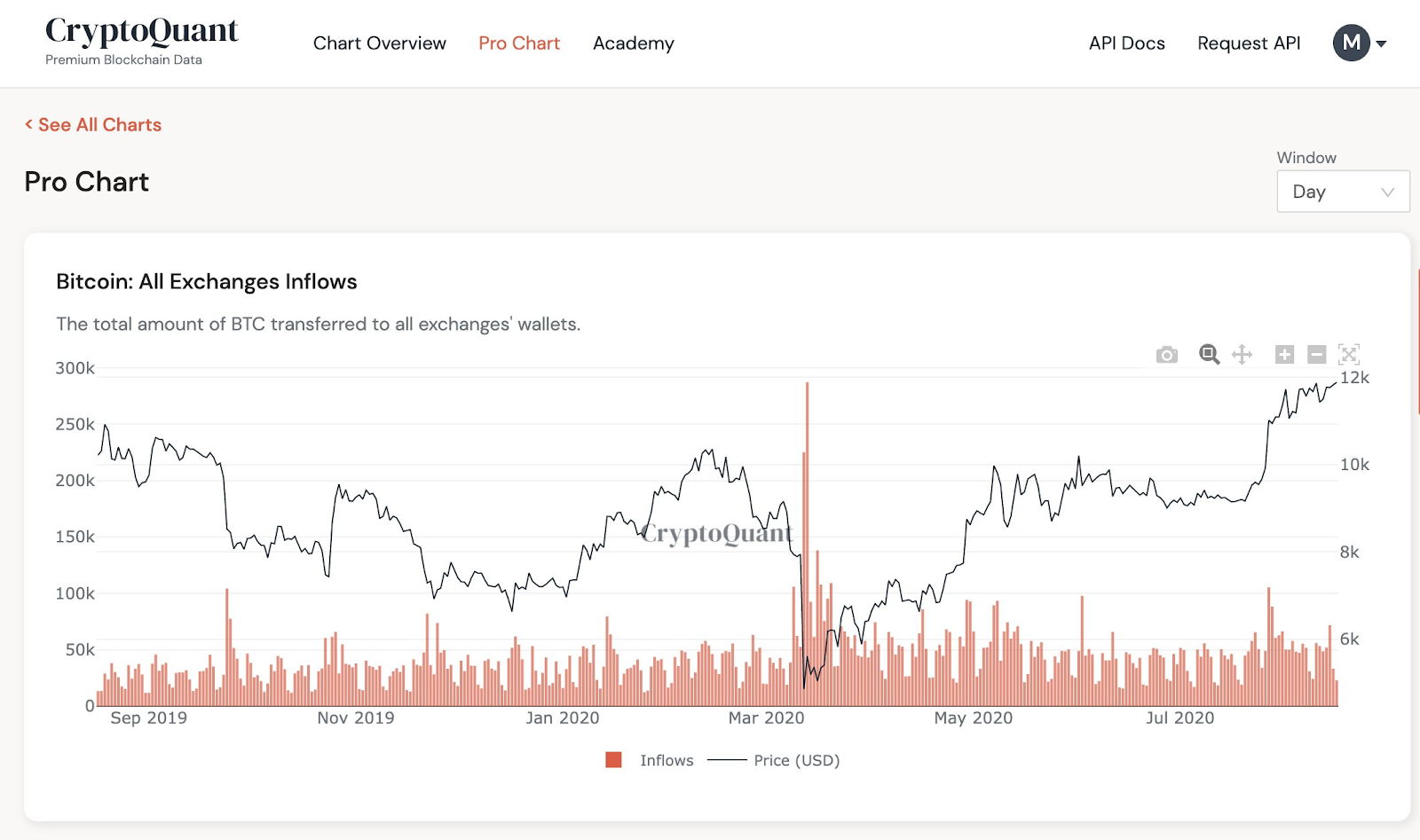This screenshot has height=840, width=1420.
Task: Click the Request API link
Action: (1248, 43)
